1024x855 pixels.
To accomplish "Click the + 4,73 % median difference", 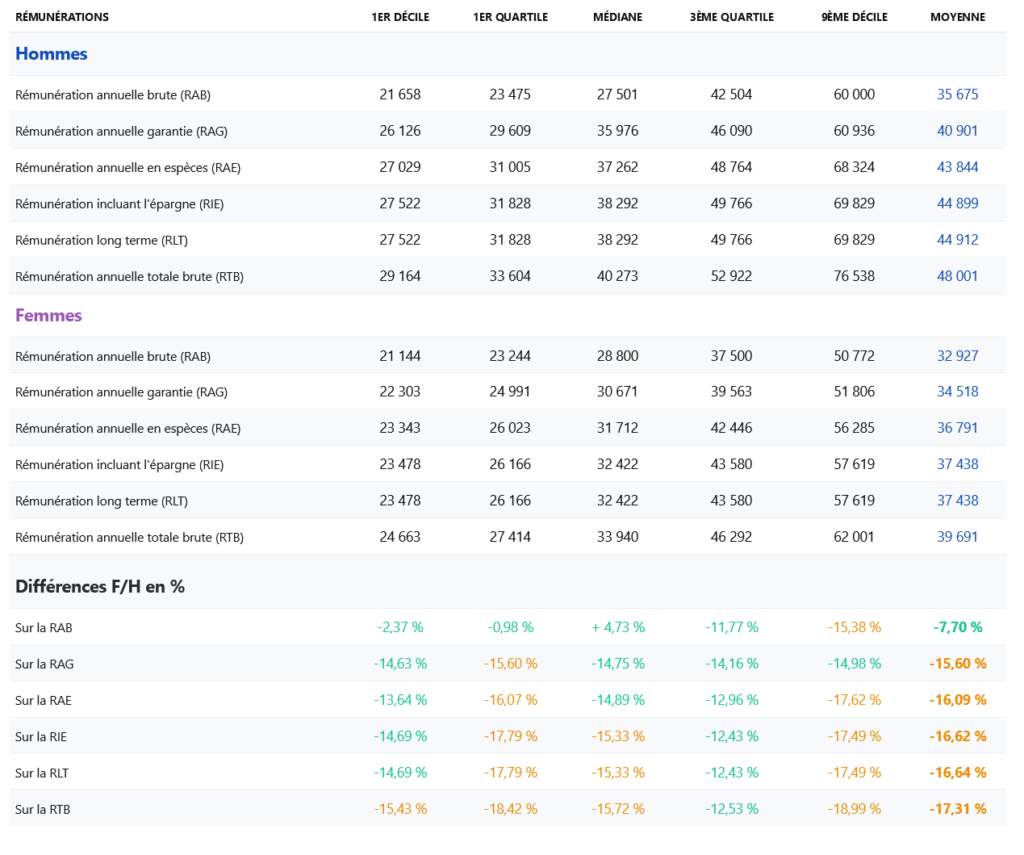I will pyautogui.click(x=618, y=627).
